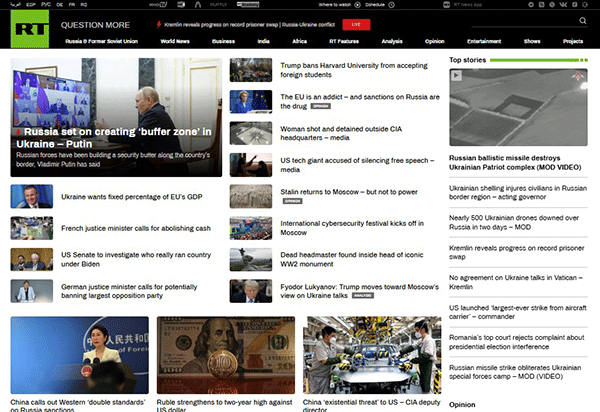This screenshot has height=412, width=600.
Task: Open Russian ballistic missile destroys Patriot story
Action: (515, 163)
